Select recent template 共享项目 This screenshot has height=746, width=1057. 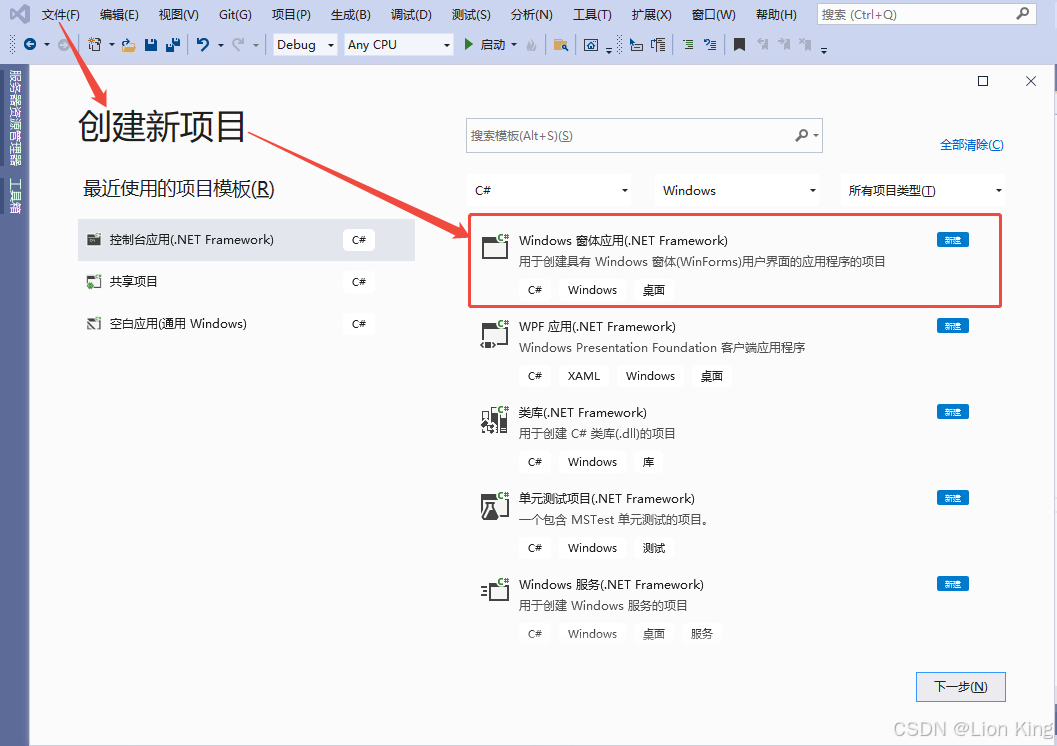click(246, 282)
